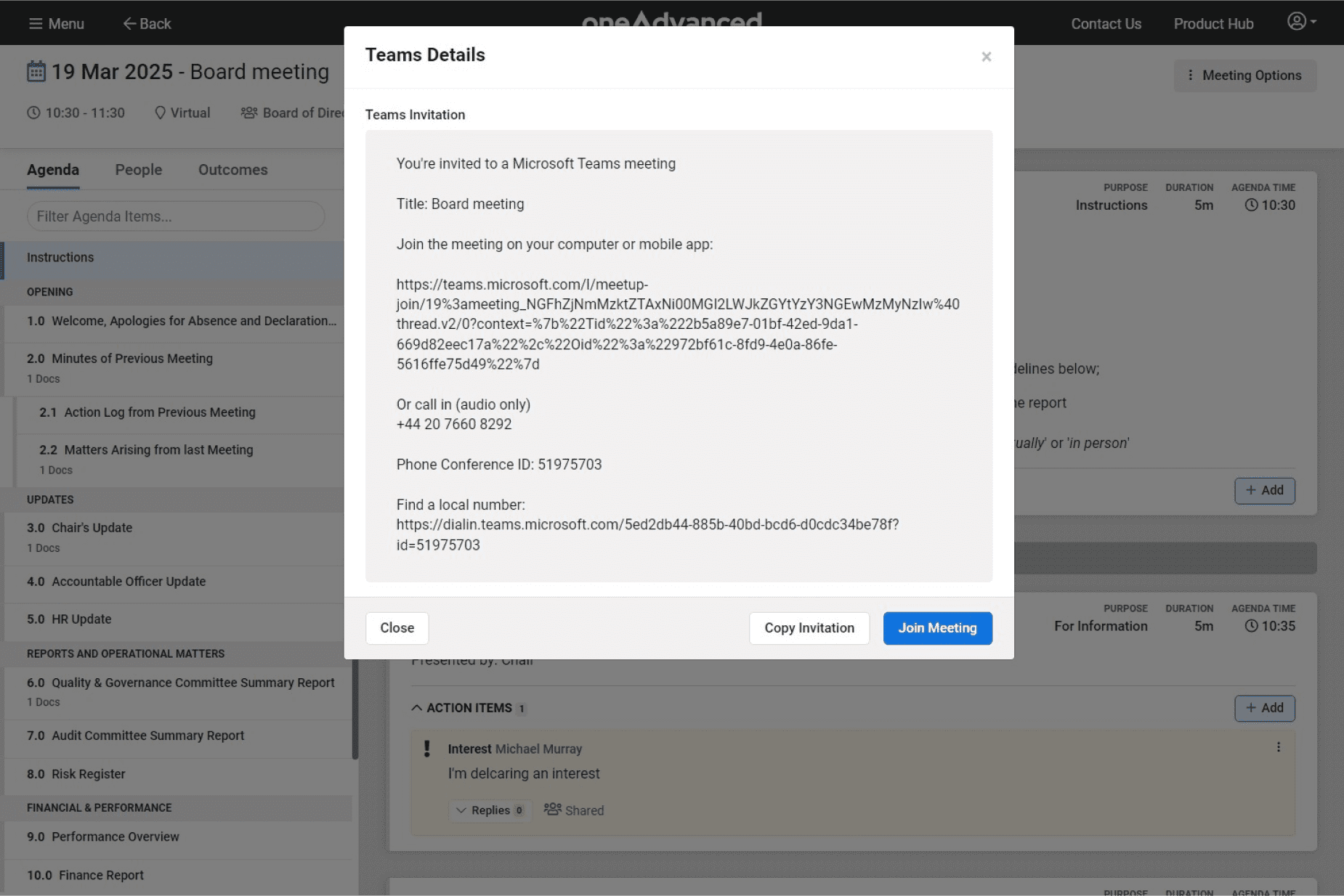Image resolution: width=1344 pixels, height=896 pixels.
Task: Open the Meeting Options menu
Action: tap(1244, 76)
